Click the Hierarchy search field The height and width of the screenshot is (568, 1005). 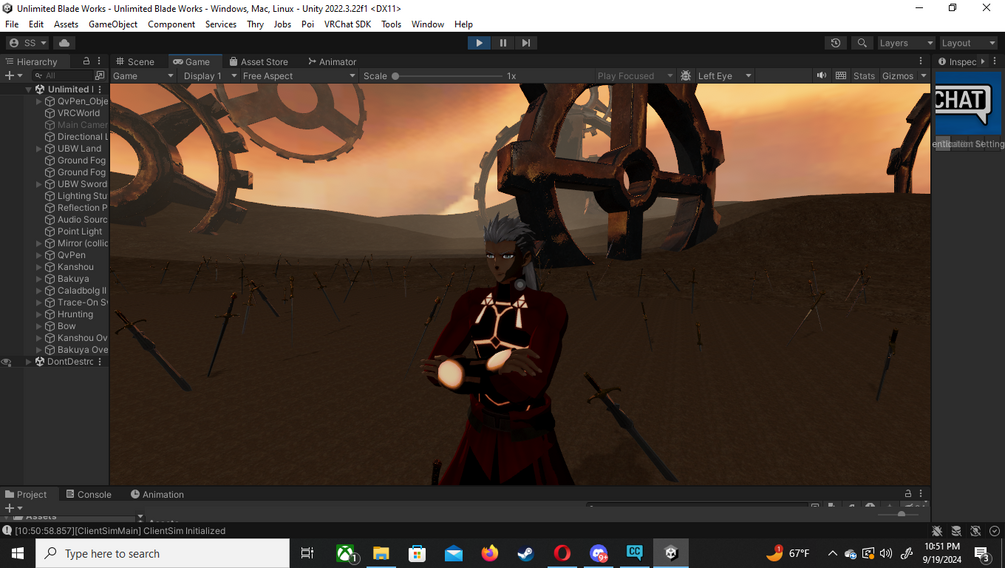[63, 76]
